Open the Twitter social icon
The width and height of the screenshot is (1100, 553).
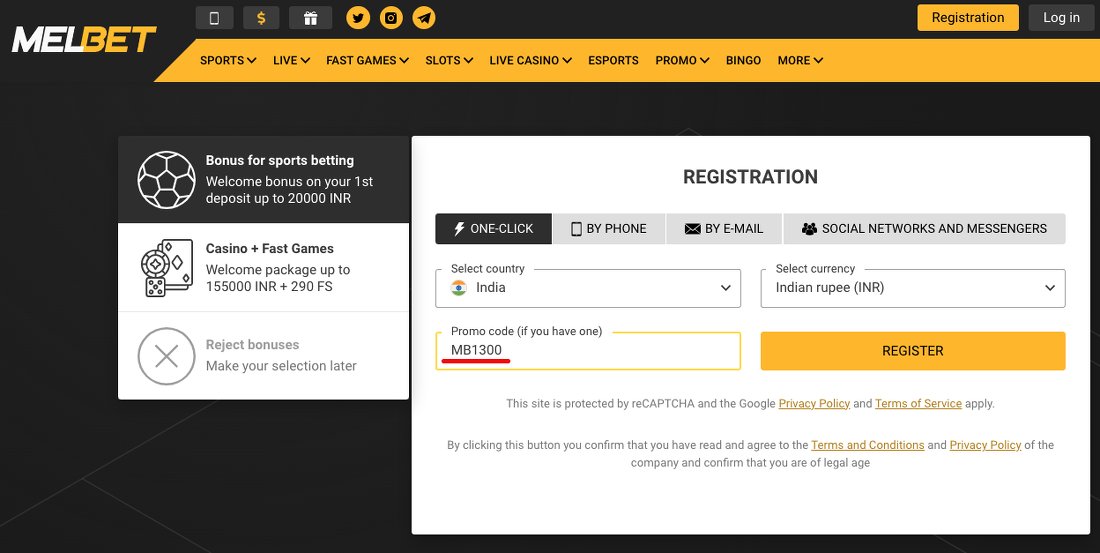coord(358,18)
